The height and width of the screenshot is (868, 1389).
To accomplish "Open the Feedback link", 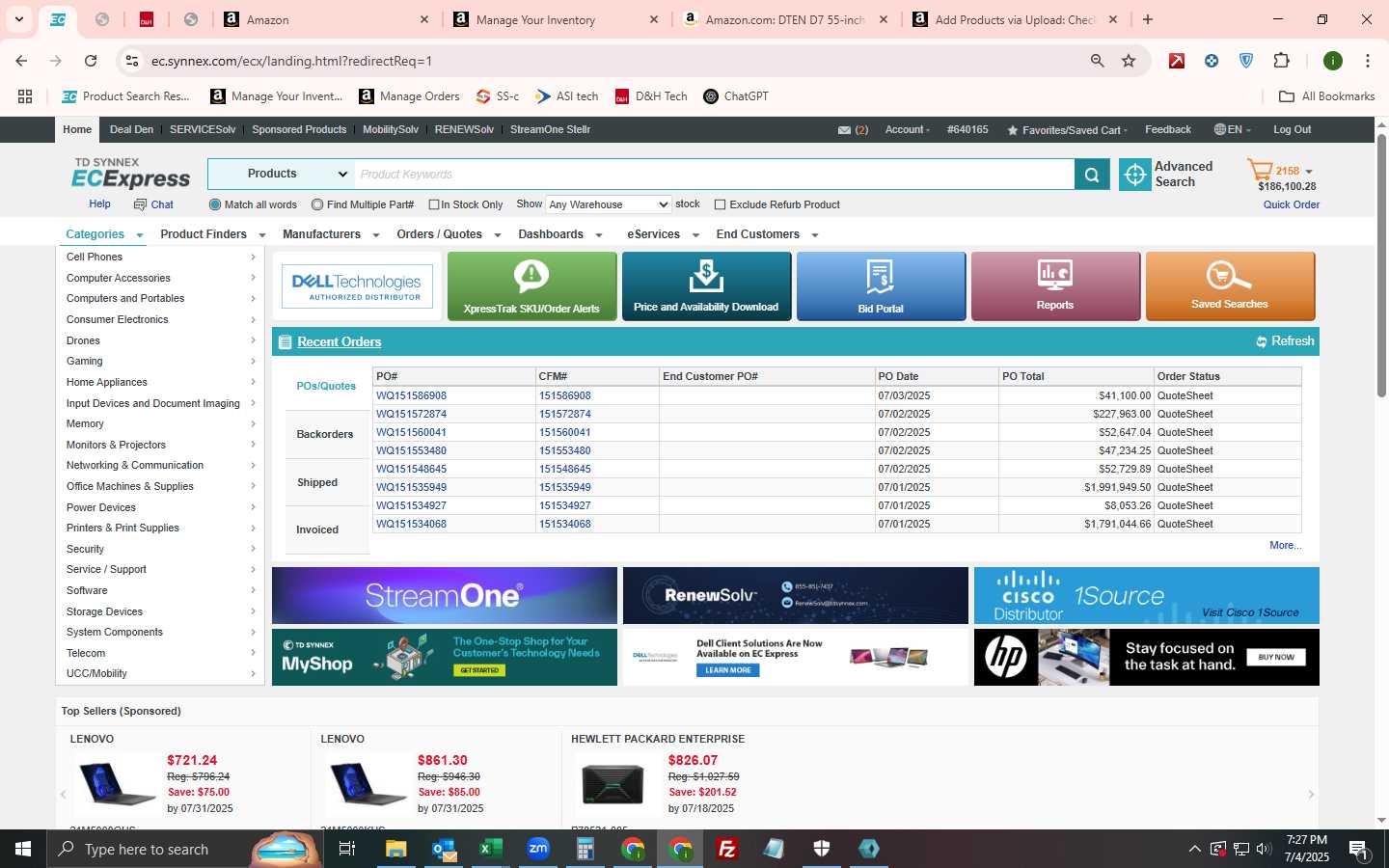I will 1168,129.
